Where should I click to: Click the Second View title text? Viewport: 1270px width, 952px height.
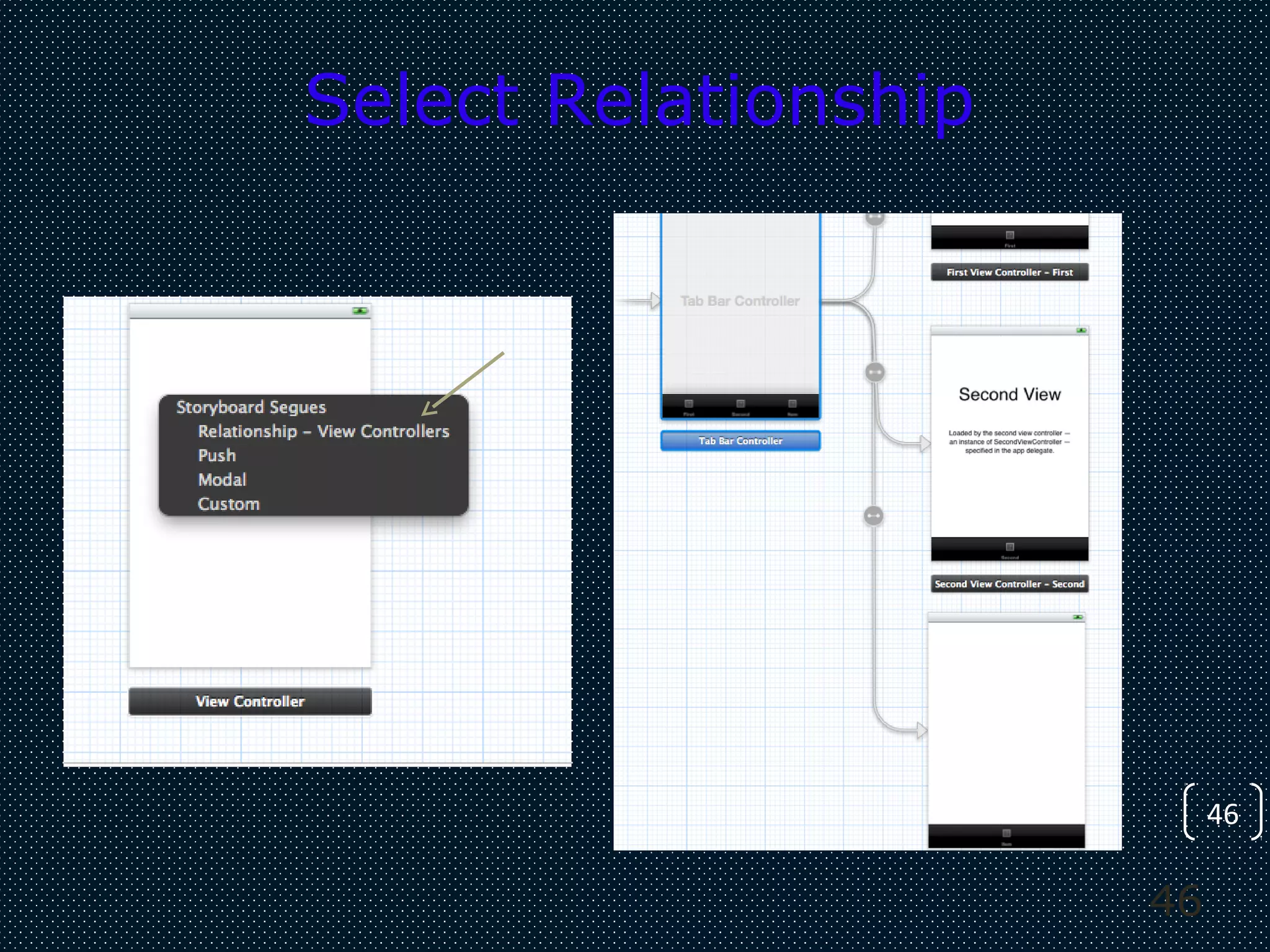pos(1010,394)
